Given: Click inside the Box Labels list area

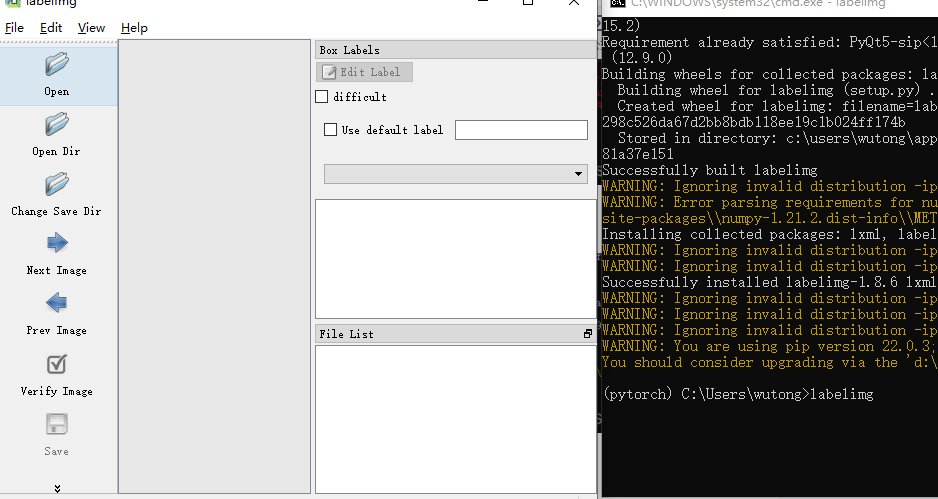Looking at the screenshot, I should tap(456, 259).
